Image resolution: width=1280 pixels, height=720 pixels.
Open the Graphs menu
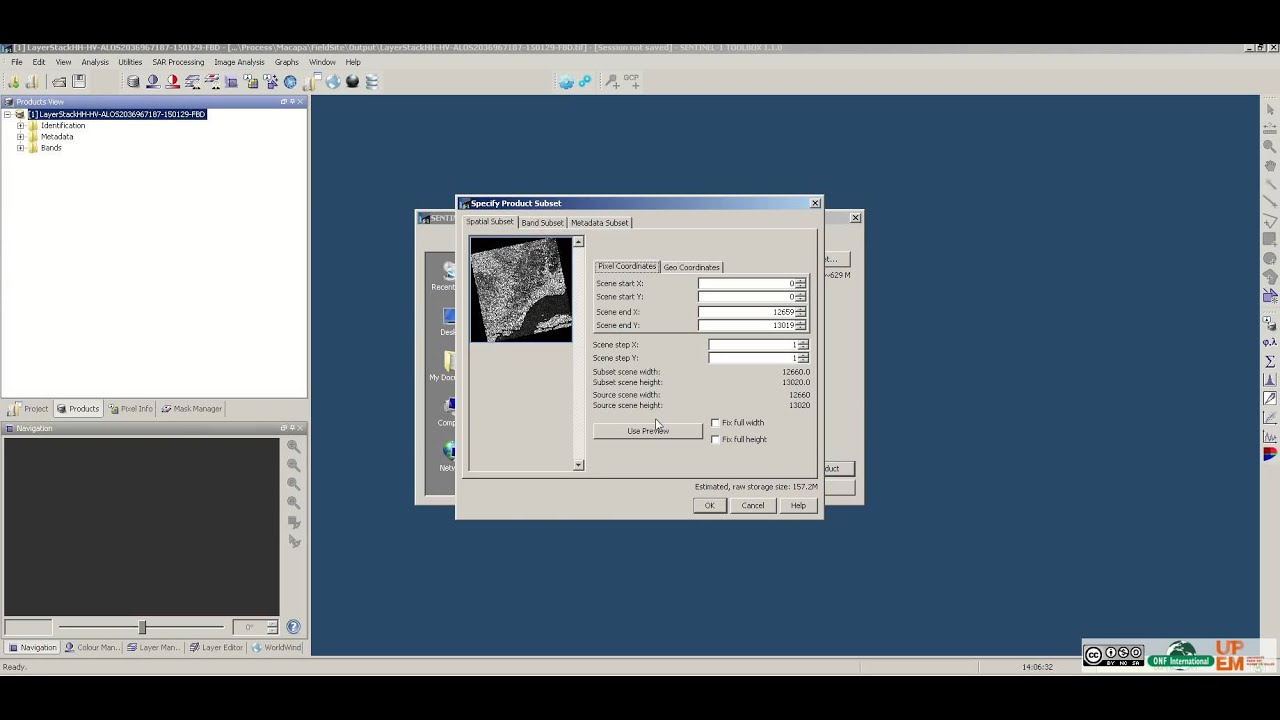click(x=287, y=62)
